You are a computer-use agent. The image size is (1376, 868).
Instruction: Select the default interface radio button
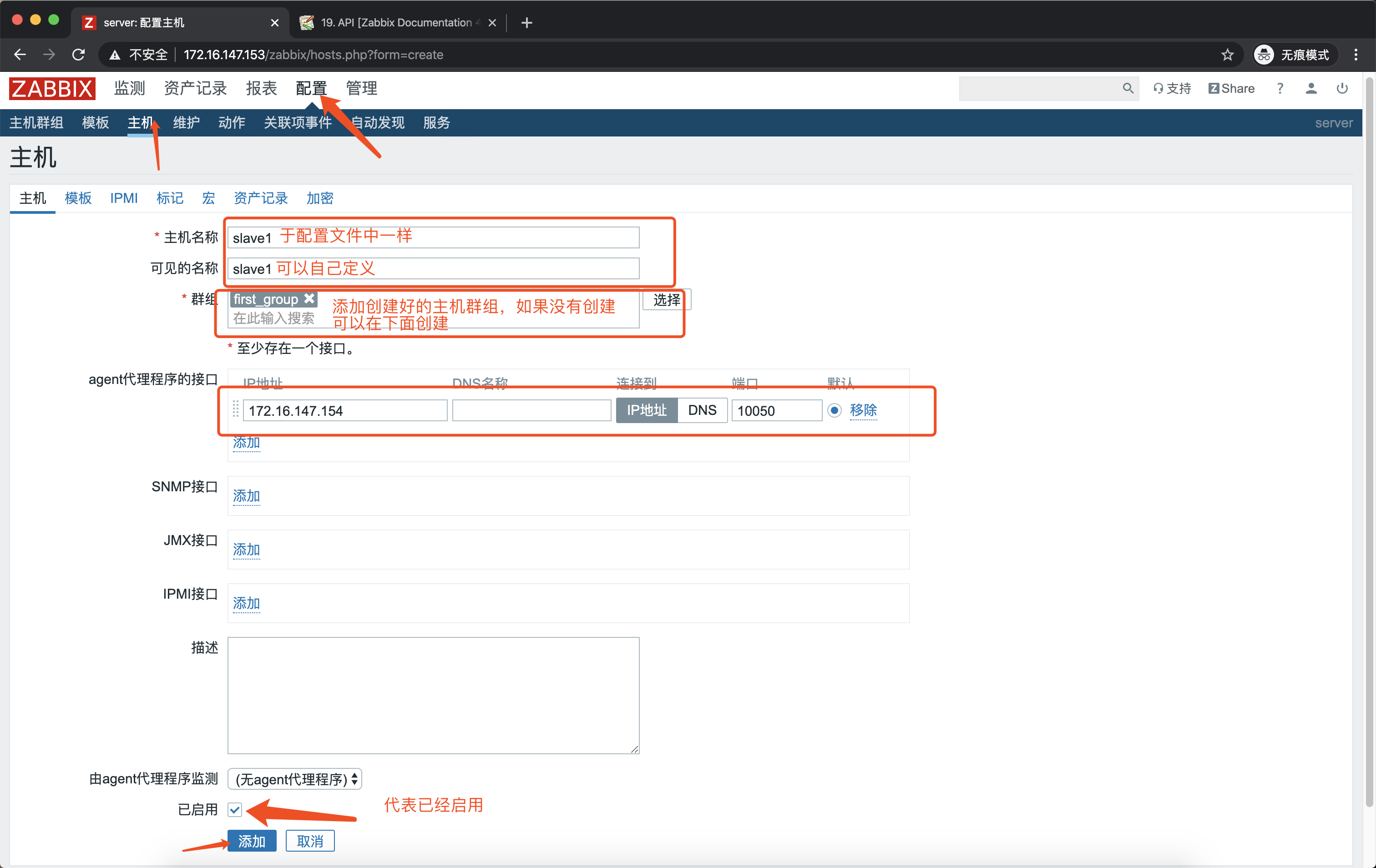(x=834, y=410)
